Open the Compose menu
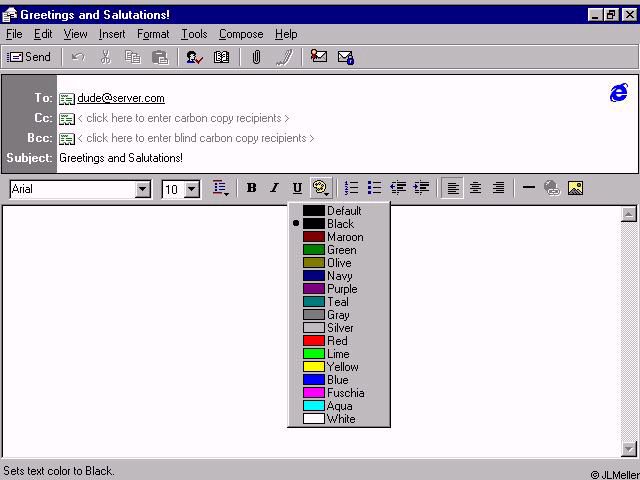This screenshot has width=640, height=480. [241, 34]
